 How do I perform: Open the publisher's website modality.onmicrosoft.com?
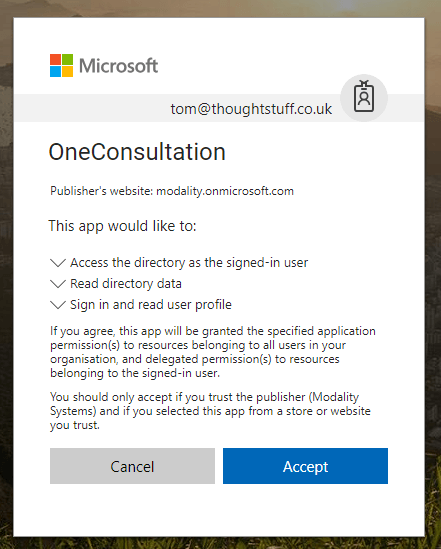225,191
